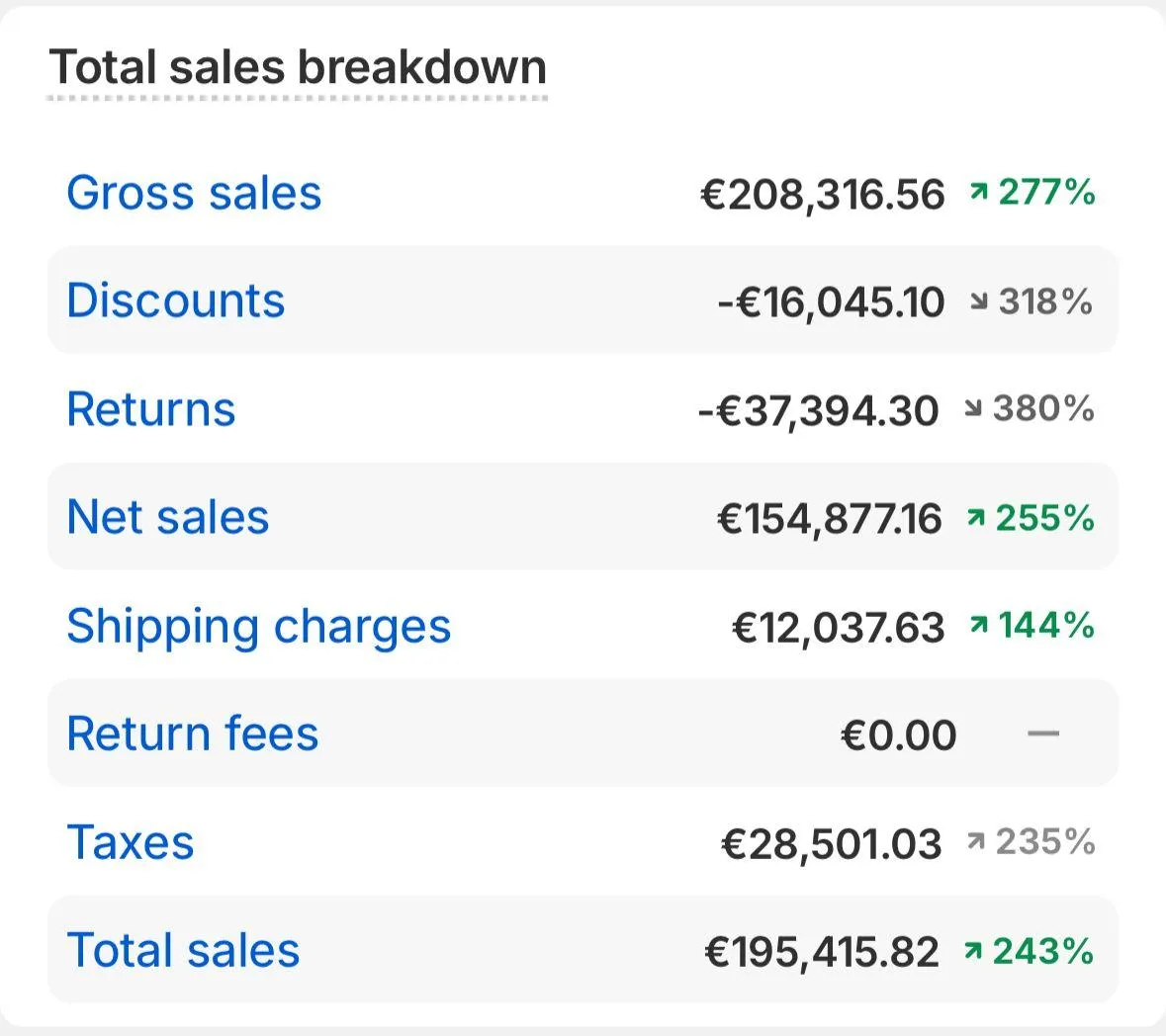The height and width of the screenshot is (1036, 1166).
Task: Open the Gross sales report link
Action: click(194, 193)
